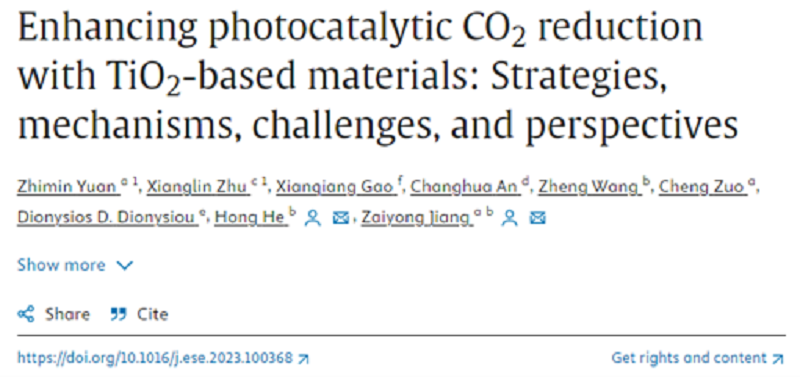Open author Xianqiang Gao details
The image size is (800, 377).
(x=334, y=187)
